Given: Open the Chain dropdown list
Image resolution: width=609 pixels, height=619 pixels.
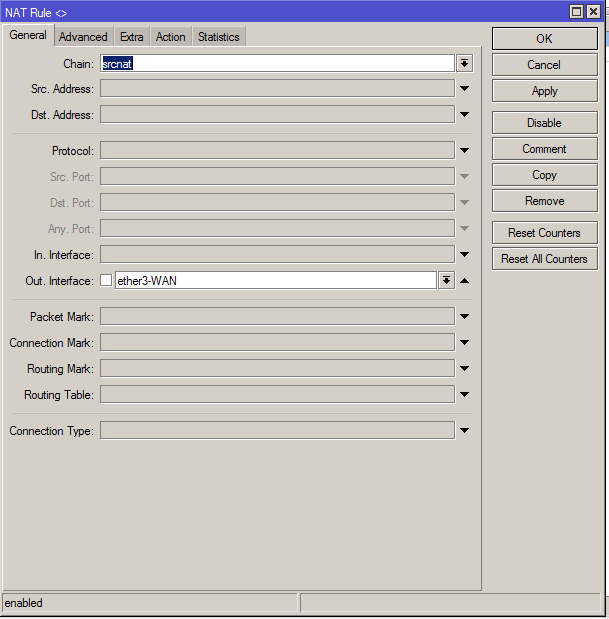Looking at the screenshot, I should point(465,63).
